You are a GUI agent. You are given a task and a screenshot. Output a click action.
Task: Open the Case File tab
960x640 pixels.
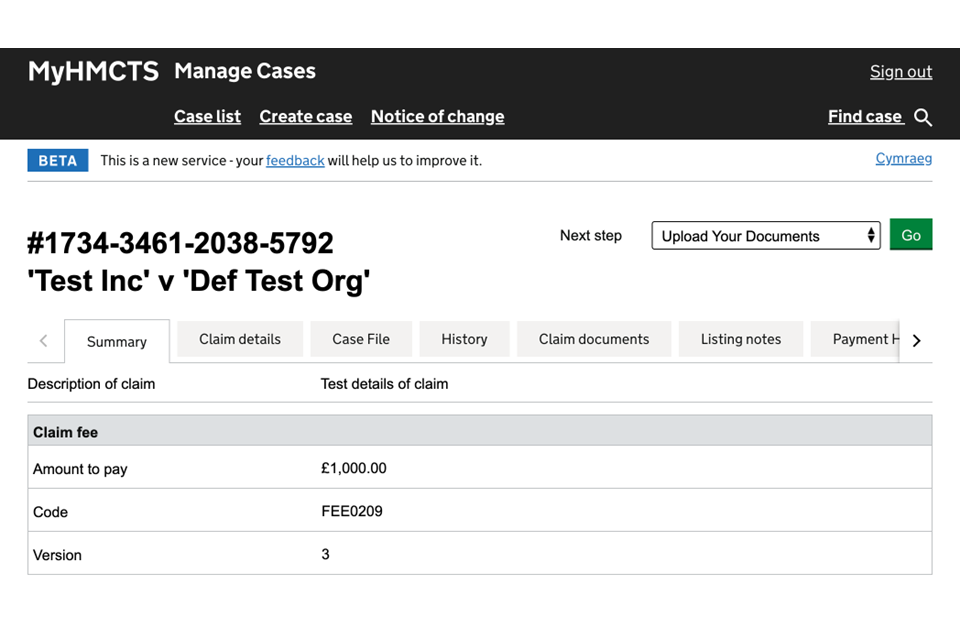(361, 339)
